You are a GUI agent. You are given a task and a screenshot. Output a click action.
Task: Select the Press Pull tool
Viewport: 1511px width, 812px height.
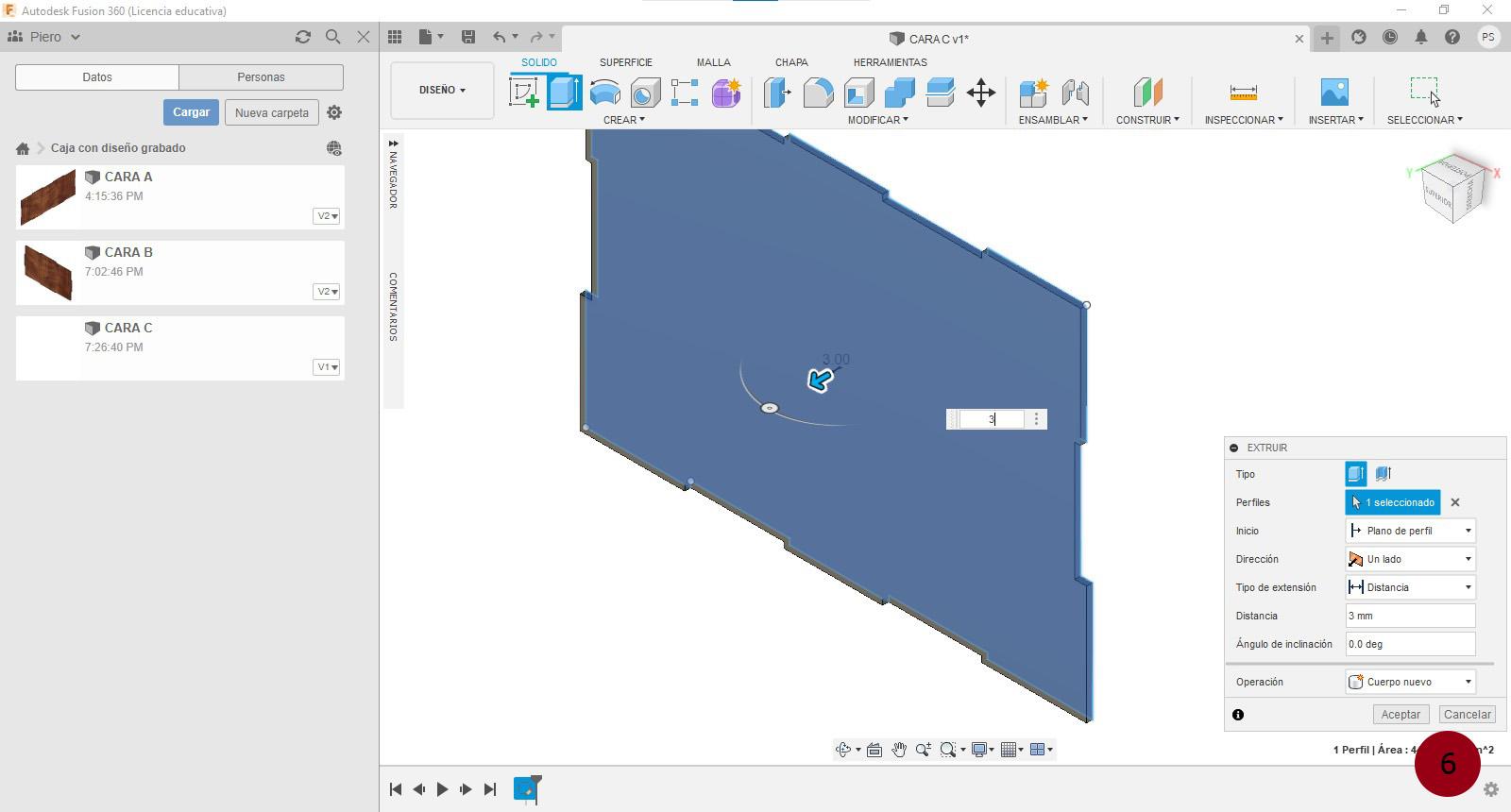coord(777,93)
